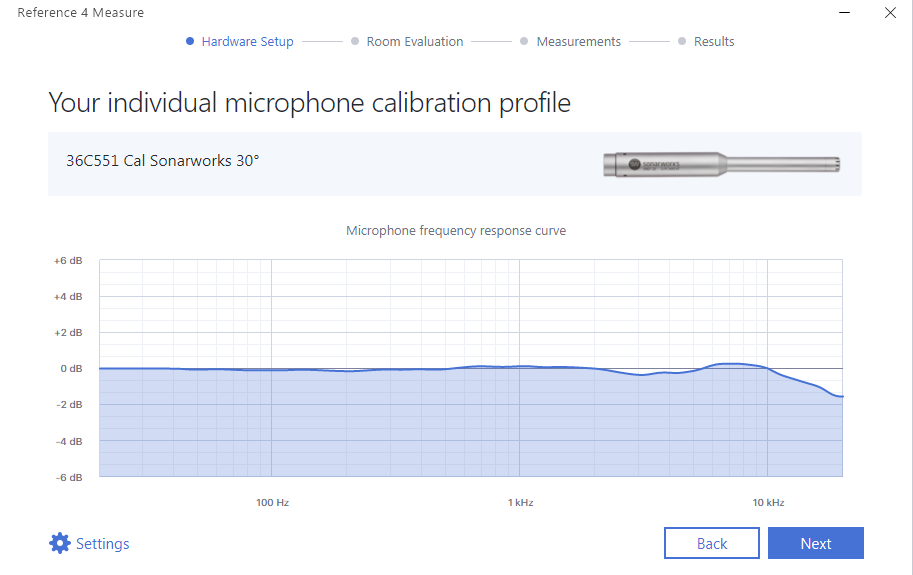
Task: Select the 36C551 Cal Sonarworks 30° profile name
Action: 163,160
